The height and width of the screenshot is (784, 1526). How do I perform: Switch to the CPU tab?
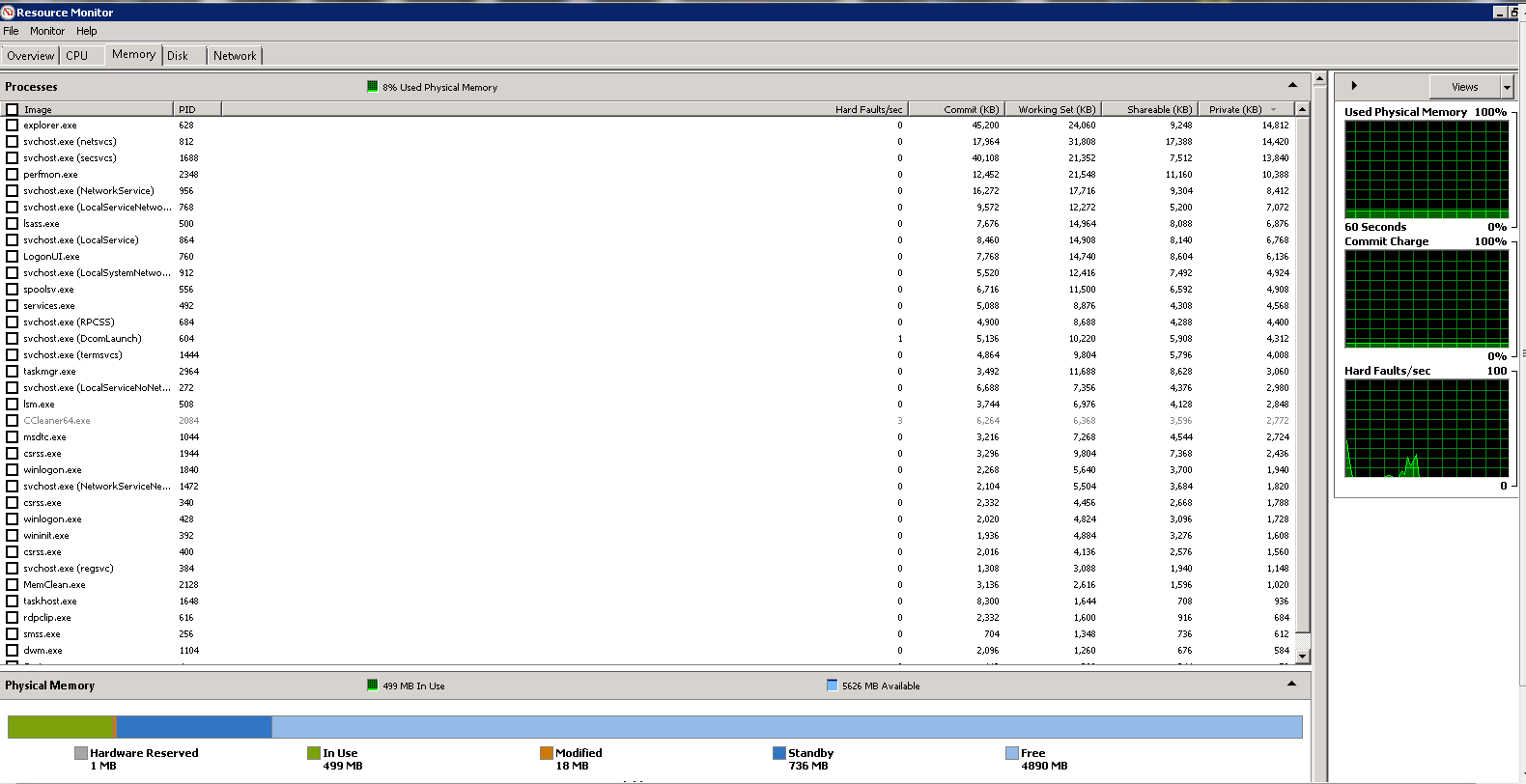[x=77, y=56]
